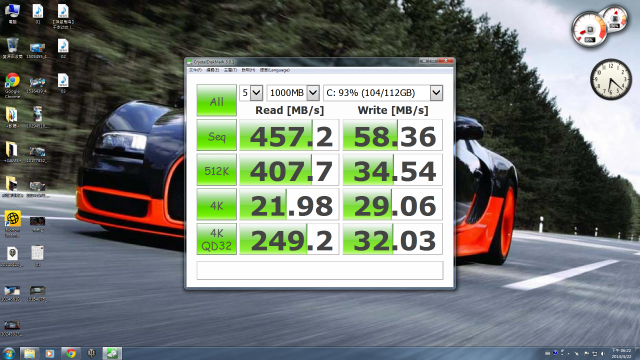Run the Seq sequential test button
Screen dimensions: 640x360
point(216,135)
